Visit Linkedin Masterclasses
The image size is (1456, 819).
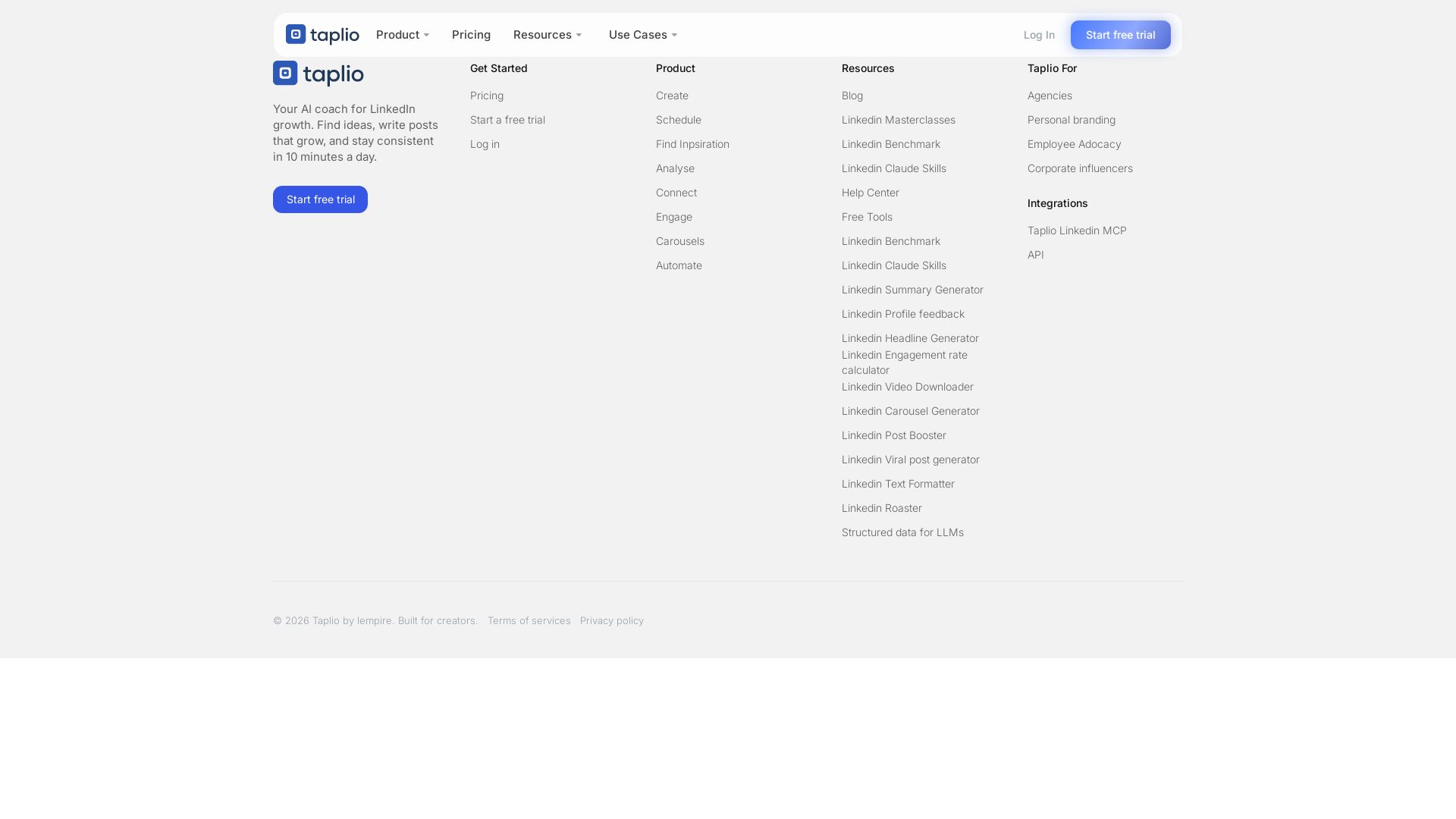(x=899, y=120)
